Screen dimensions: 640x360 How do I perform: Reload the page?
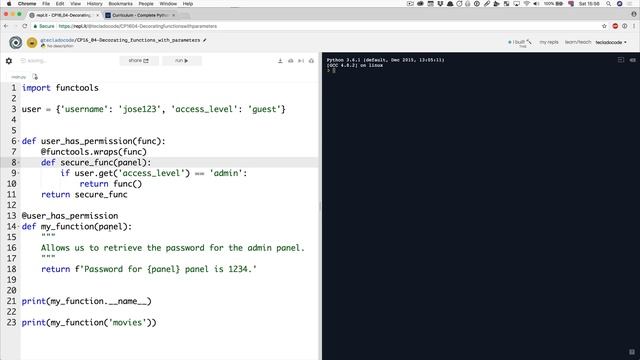(25, 26)
